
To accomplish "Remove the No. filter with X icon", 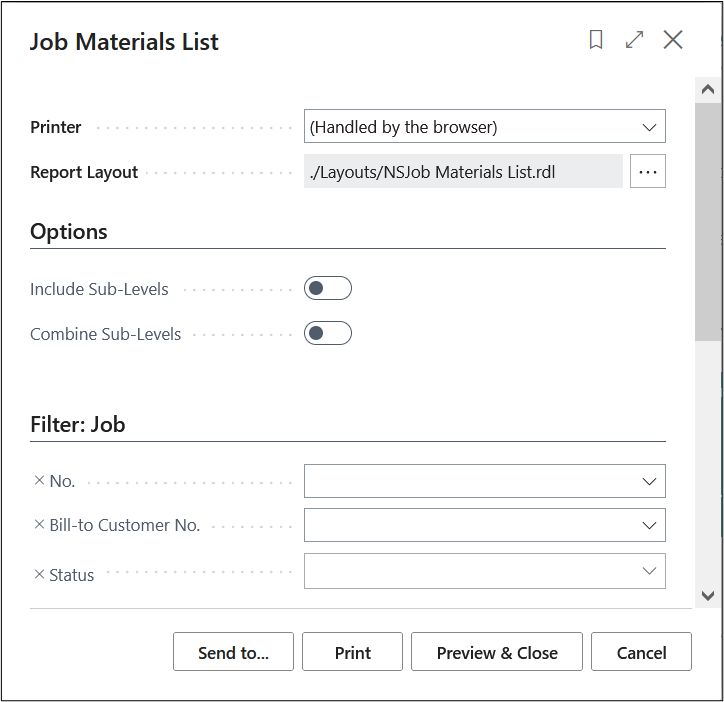I will click(39, 481).
